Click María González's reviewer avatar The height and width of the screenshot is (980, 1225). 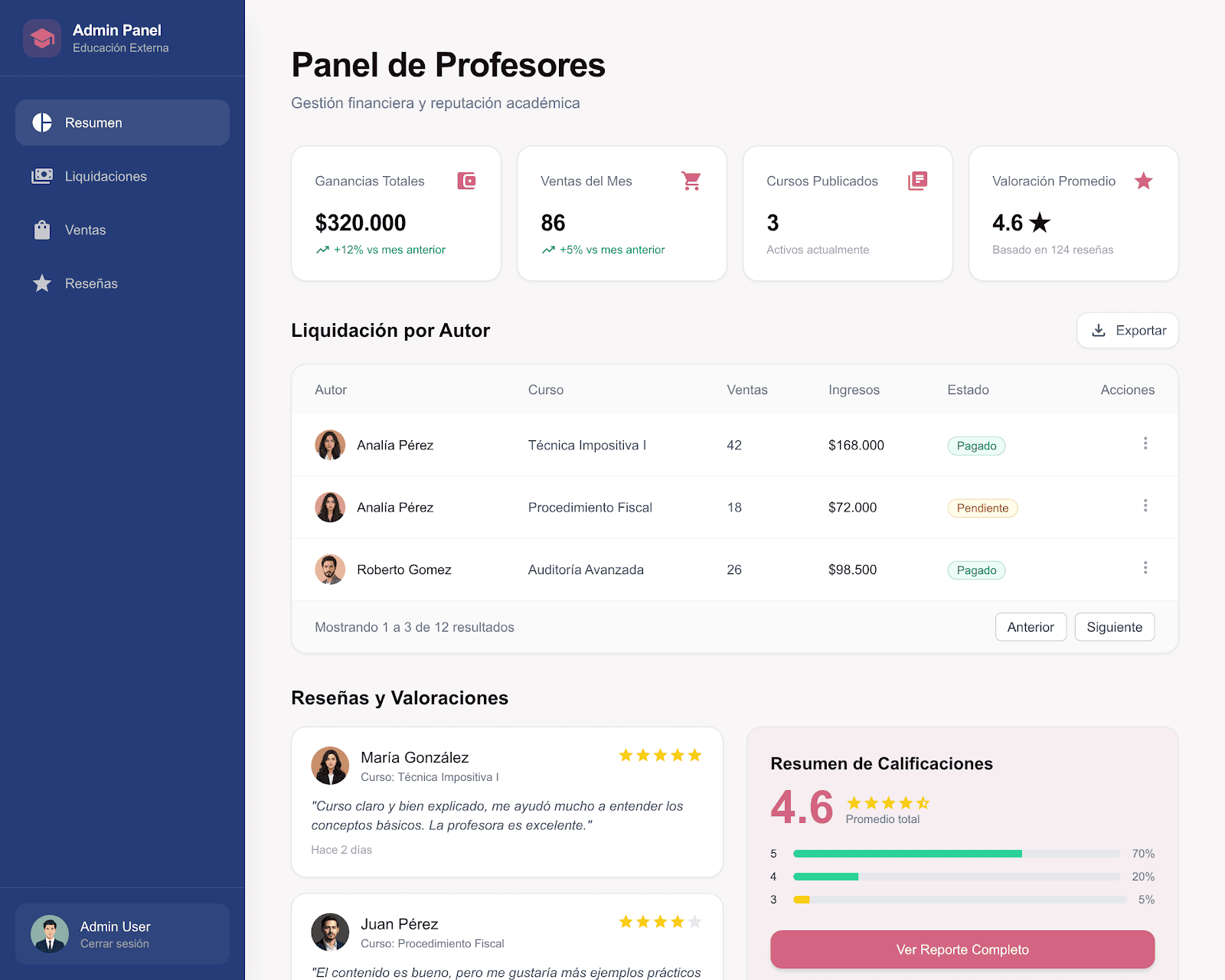[330, 766]
